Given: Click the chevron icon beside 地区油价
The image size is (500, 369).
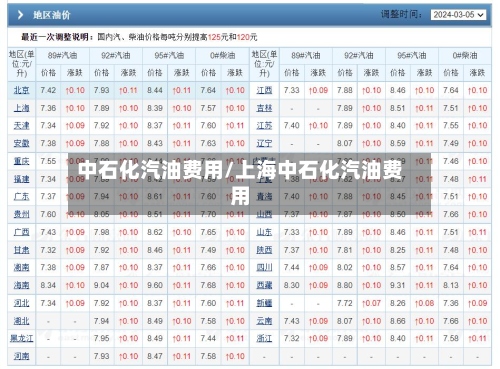Looking at the screenshot, I should coord(20,15).
